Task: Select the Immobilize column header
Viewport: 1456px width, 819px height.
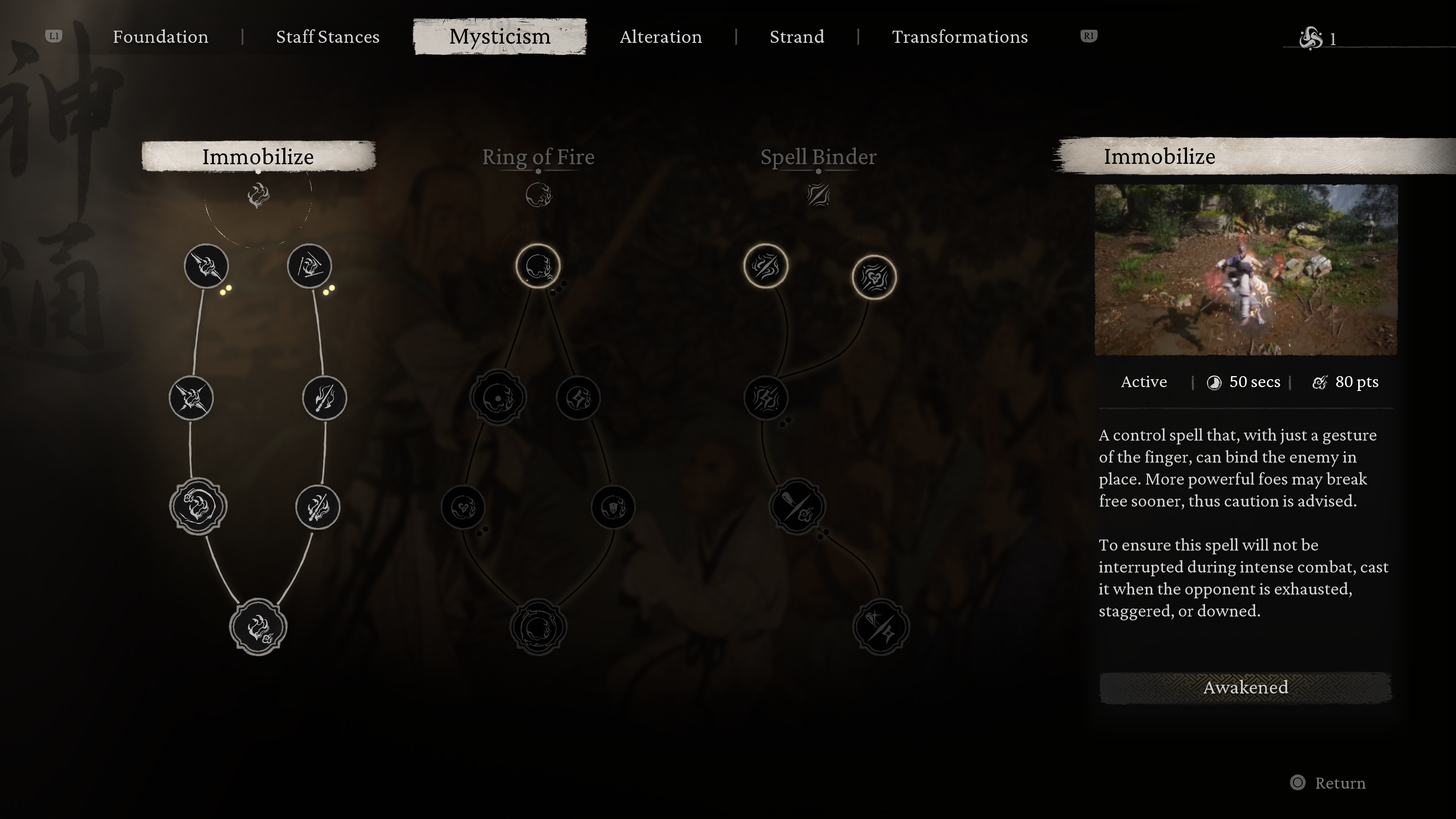Action: coord(258,157)
